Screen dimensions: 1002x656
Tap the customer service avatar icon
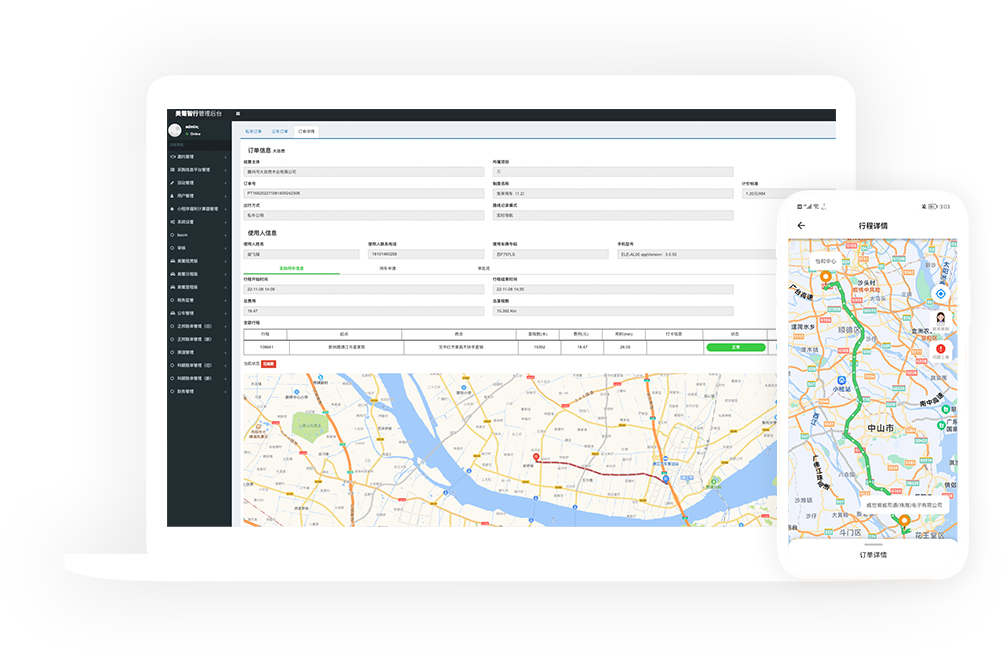click(940, 320)
